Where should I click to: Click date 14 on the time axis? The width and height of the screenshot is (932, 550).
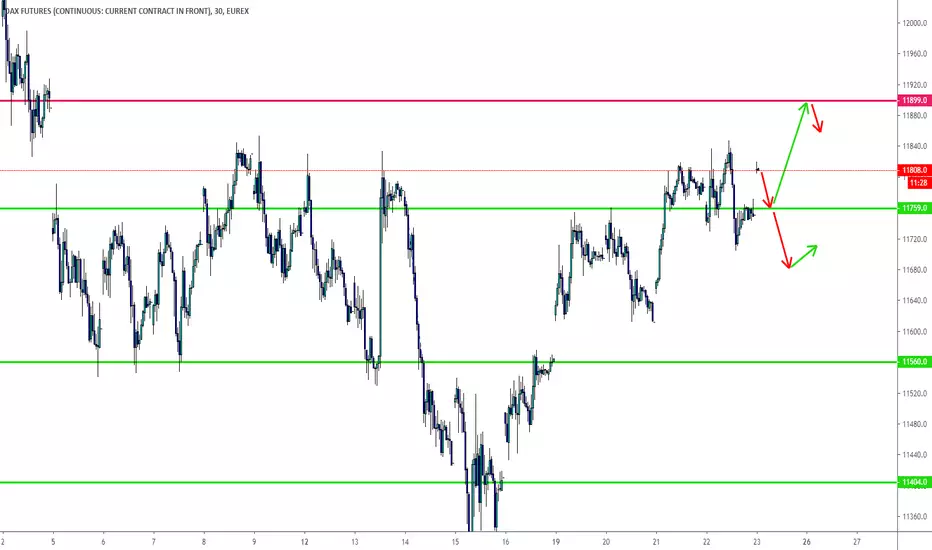click(x=405, y=542)
